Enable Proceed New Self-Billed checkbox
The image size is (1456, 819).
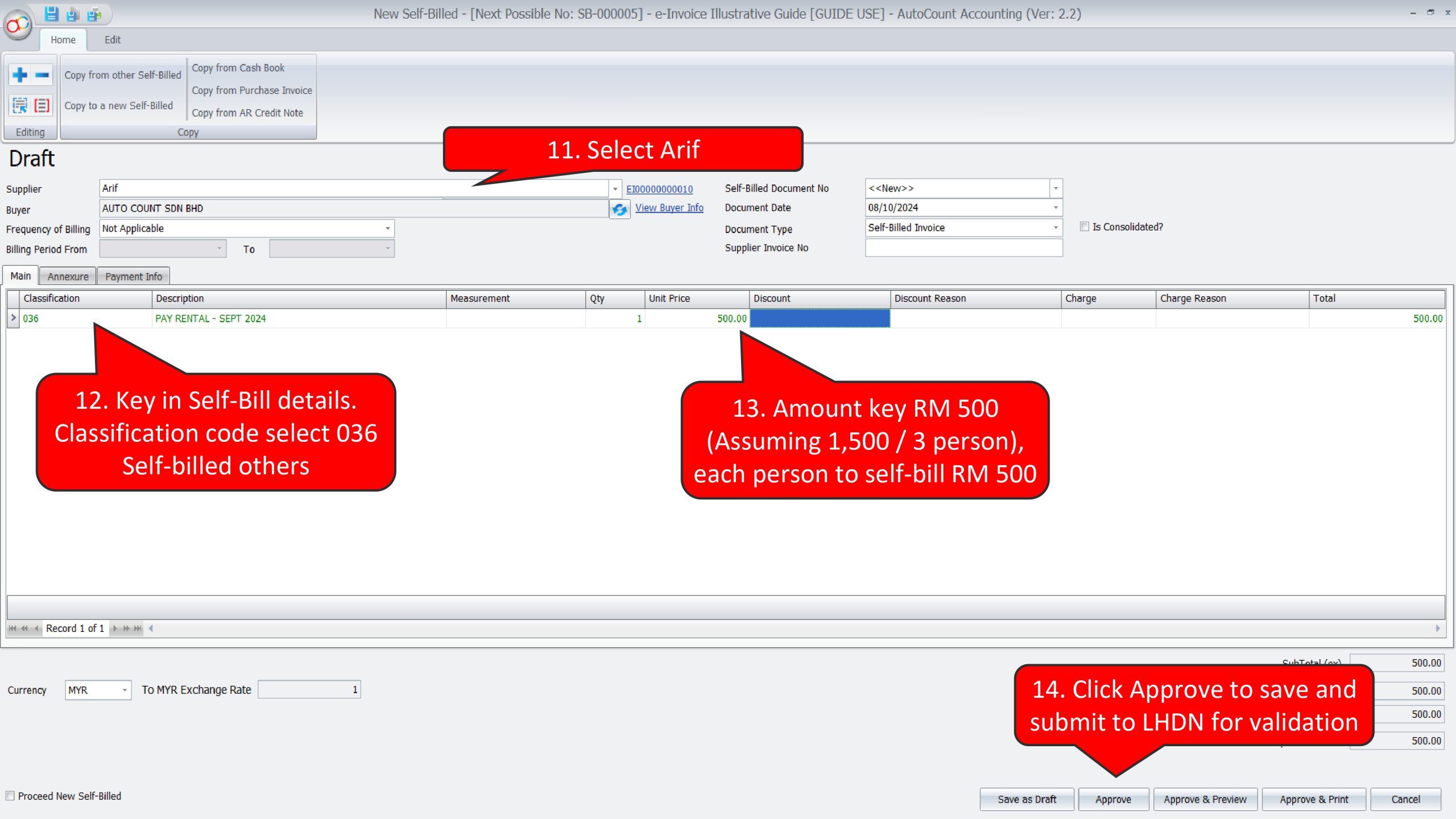click(10, 796)
